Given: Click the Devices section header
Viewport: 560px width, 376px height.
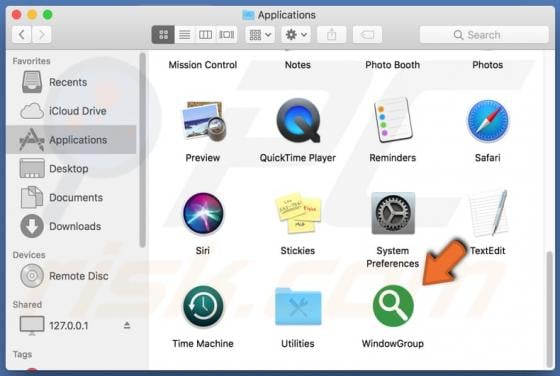Looking at the screenshot, I should (x=29, y=255).
